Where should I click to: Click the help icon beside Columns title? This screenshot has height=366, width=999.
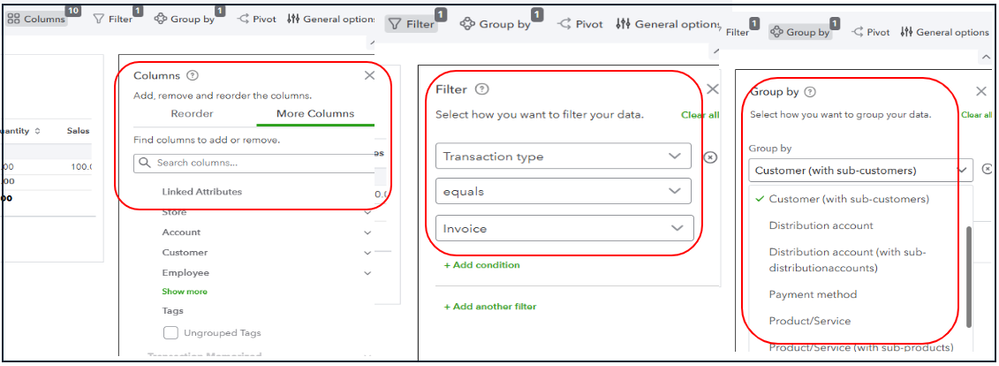coord(192,75)
